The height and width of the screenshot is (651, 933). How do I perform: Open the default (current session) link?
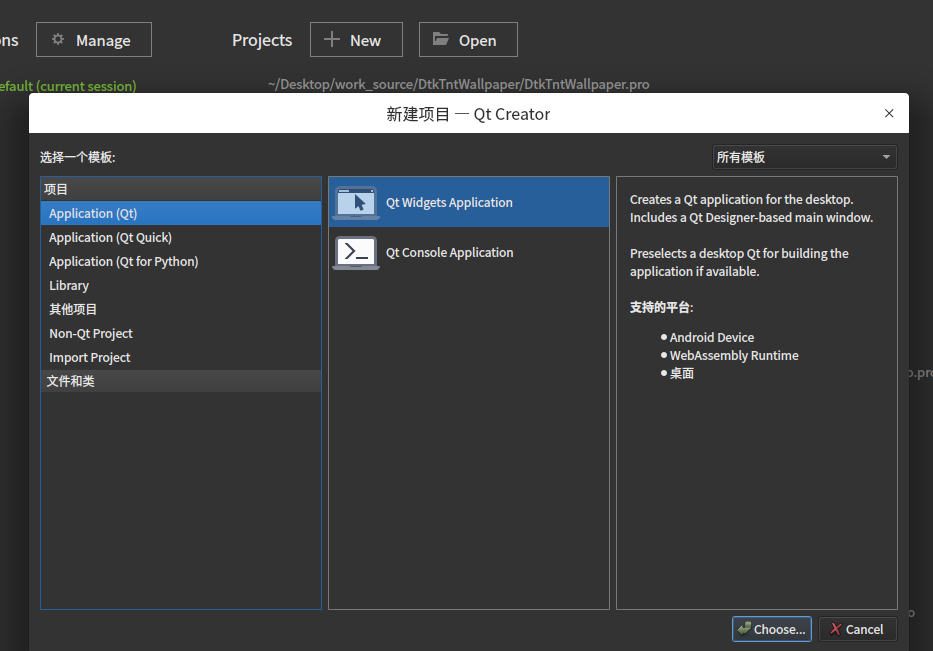pyautogui.click(x=68, y=86)
